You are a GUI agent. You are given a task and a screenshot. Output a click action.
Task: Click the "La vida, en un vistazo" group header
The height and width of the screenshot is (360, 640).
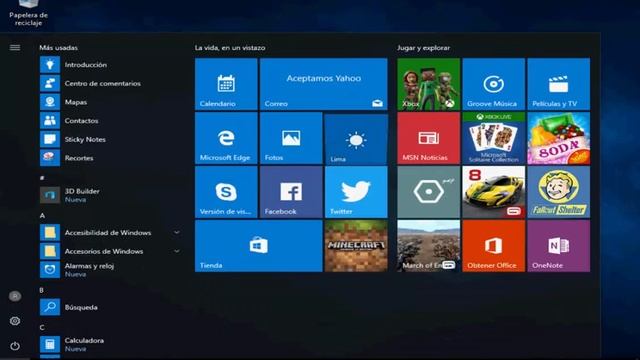coord(230,48)
